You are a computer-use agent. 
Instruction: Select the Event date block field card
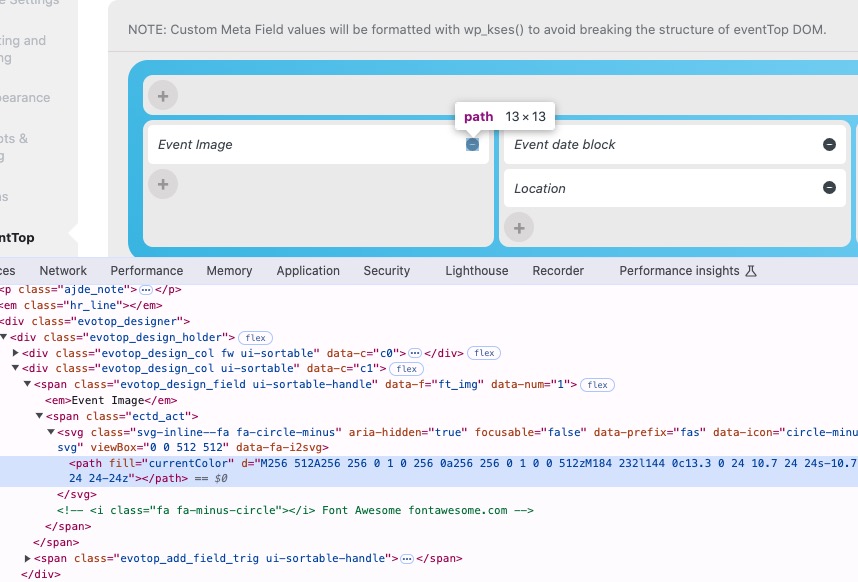pos(674,144)
